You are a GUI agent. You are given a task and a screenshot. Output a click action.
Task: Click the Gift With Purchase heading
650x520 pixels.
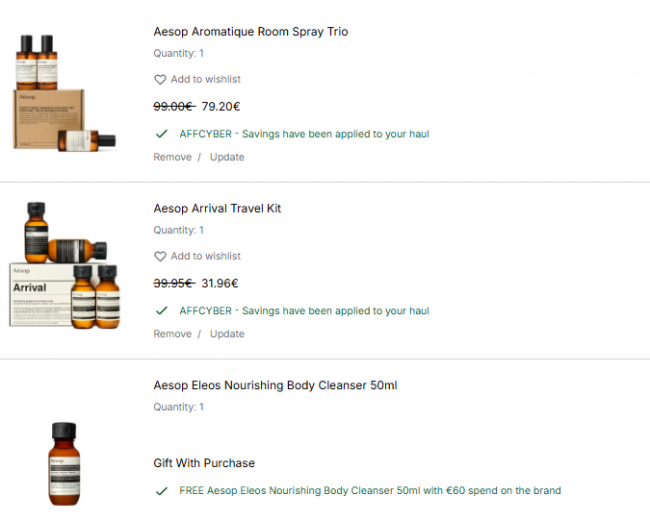(204, 463)
